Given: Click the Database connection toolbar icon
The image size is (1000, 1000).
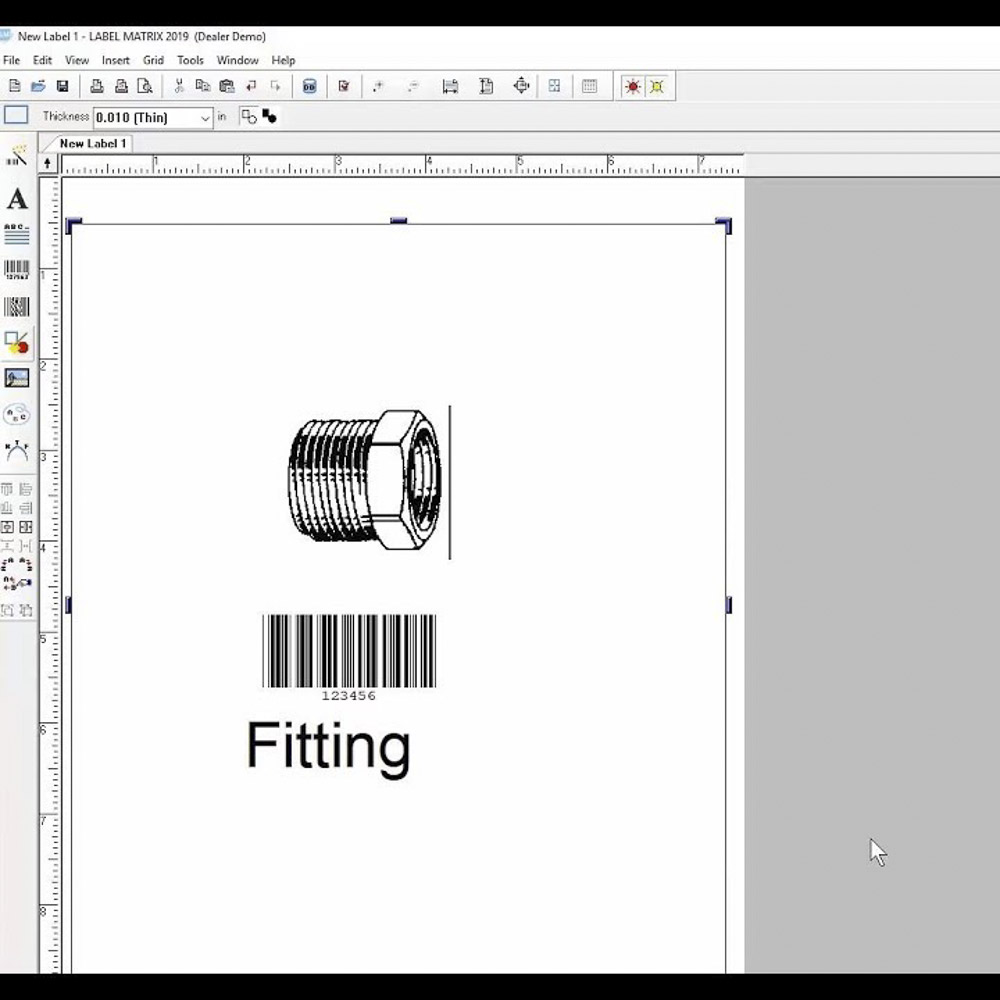Looking at the screenshot, I should (x=309, y=86).
